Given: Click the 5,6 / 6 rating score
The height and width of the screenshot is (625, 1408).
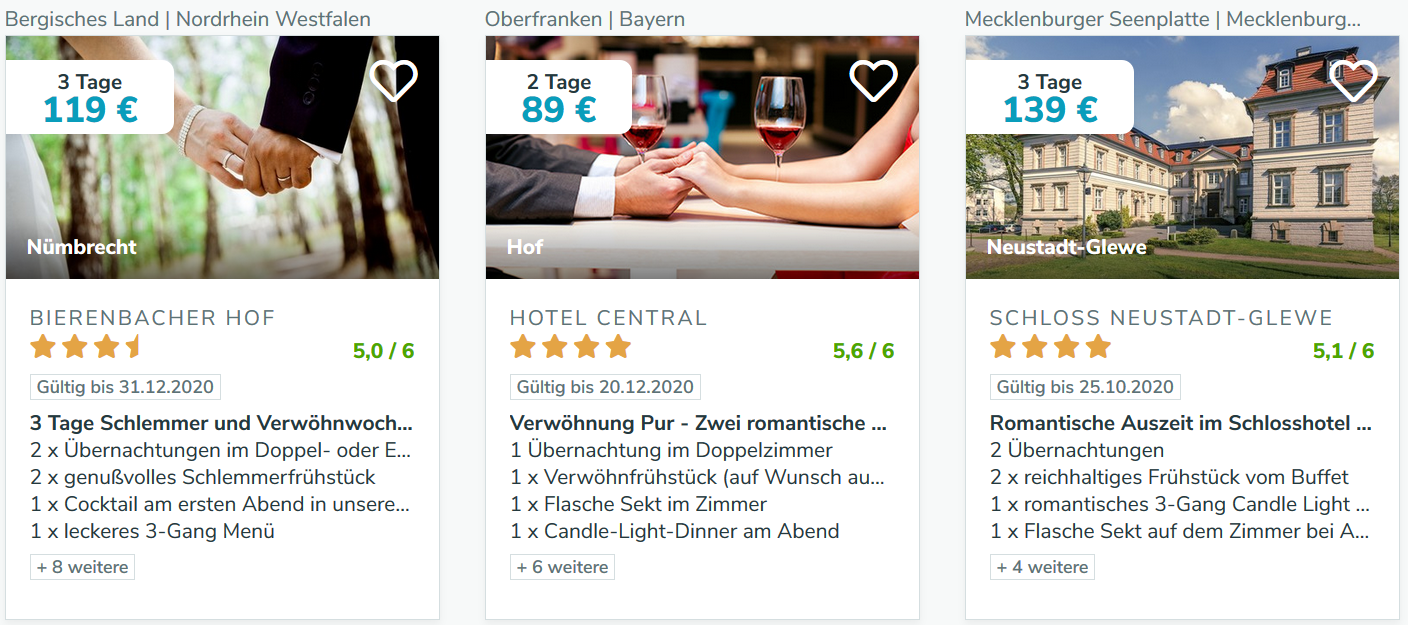Looking at the screenshot, I should point(863,351).
